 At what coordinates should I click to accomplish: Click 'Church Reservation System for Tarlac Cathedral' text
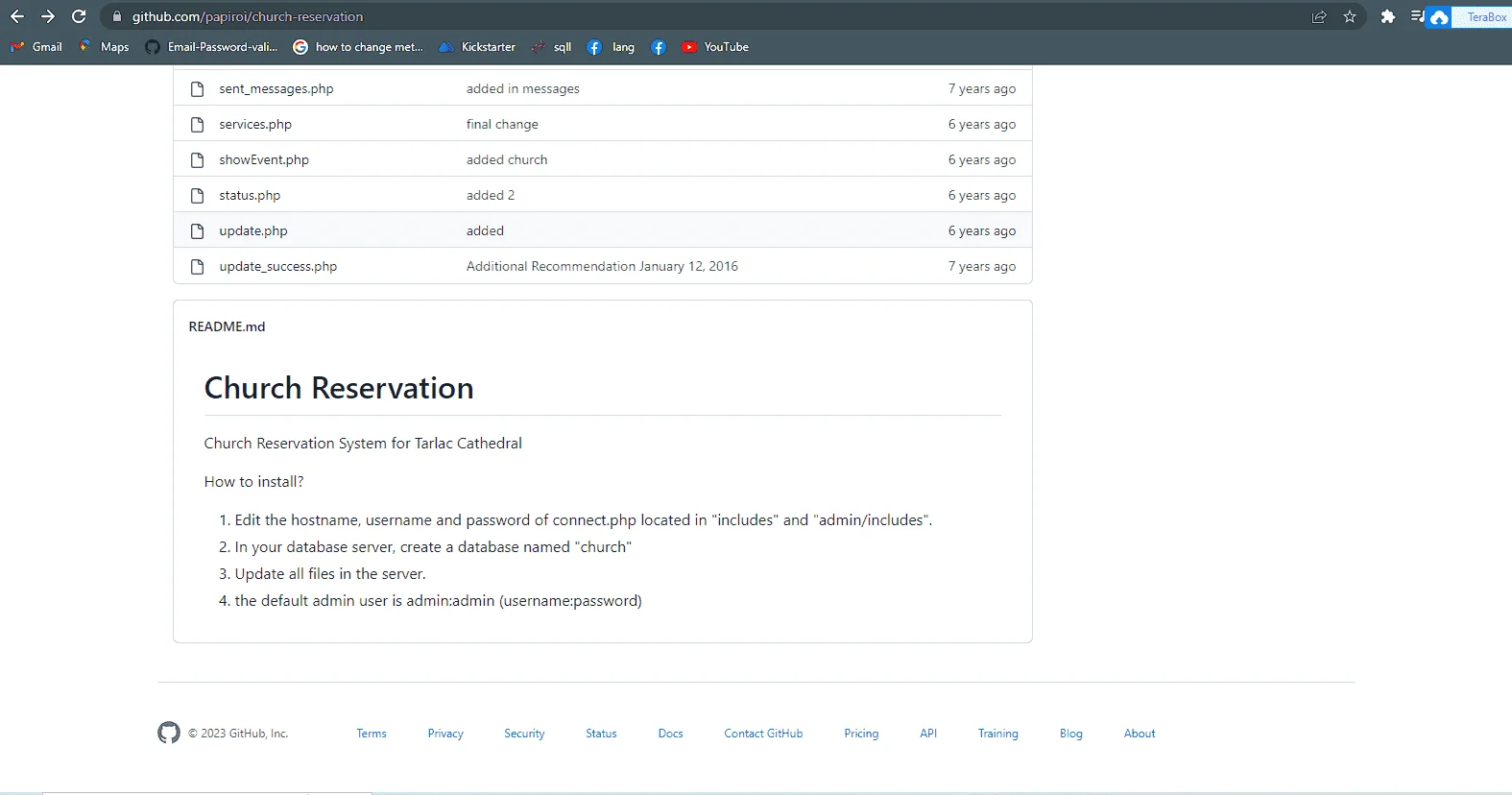pos(363,443)
